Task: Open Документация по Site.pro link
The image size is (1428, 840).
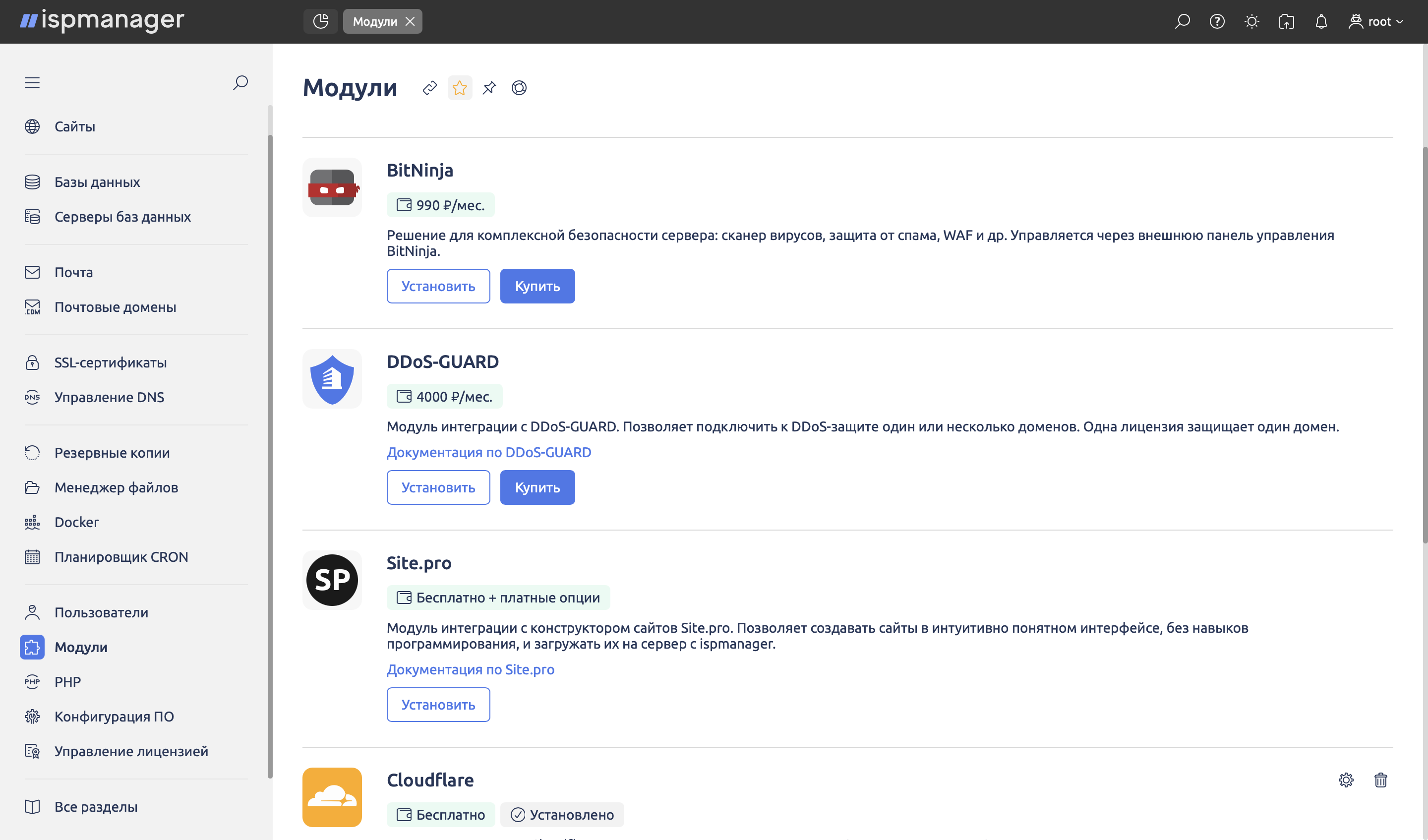Action: point(471,669)
